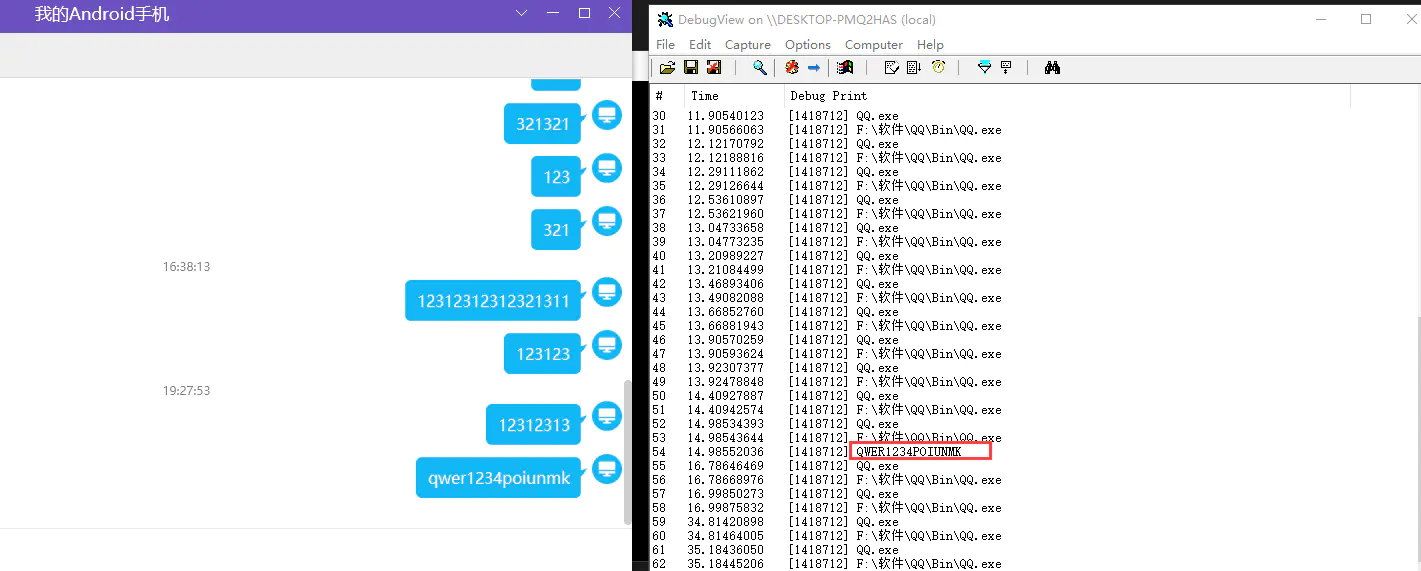Image resolution: width=1421 pixels, height=571 pixels.
Task: Click the # column header
Action: (x=668, y=96)
